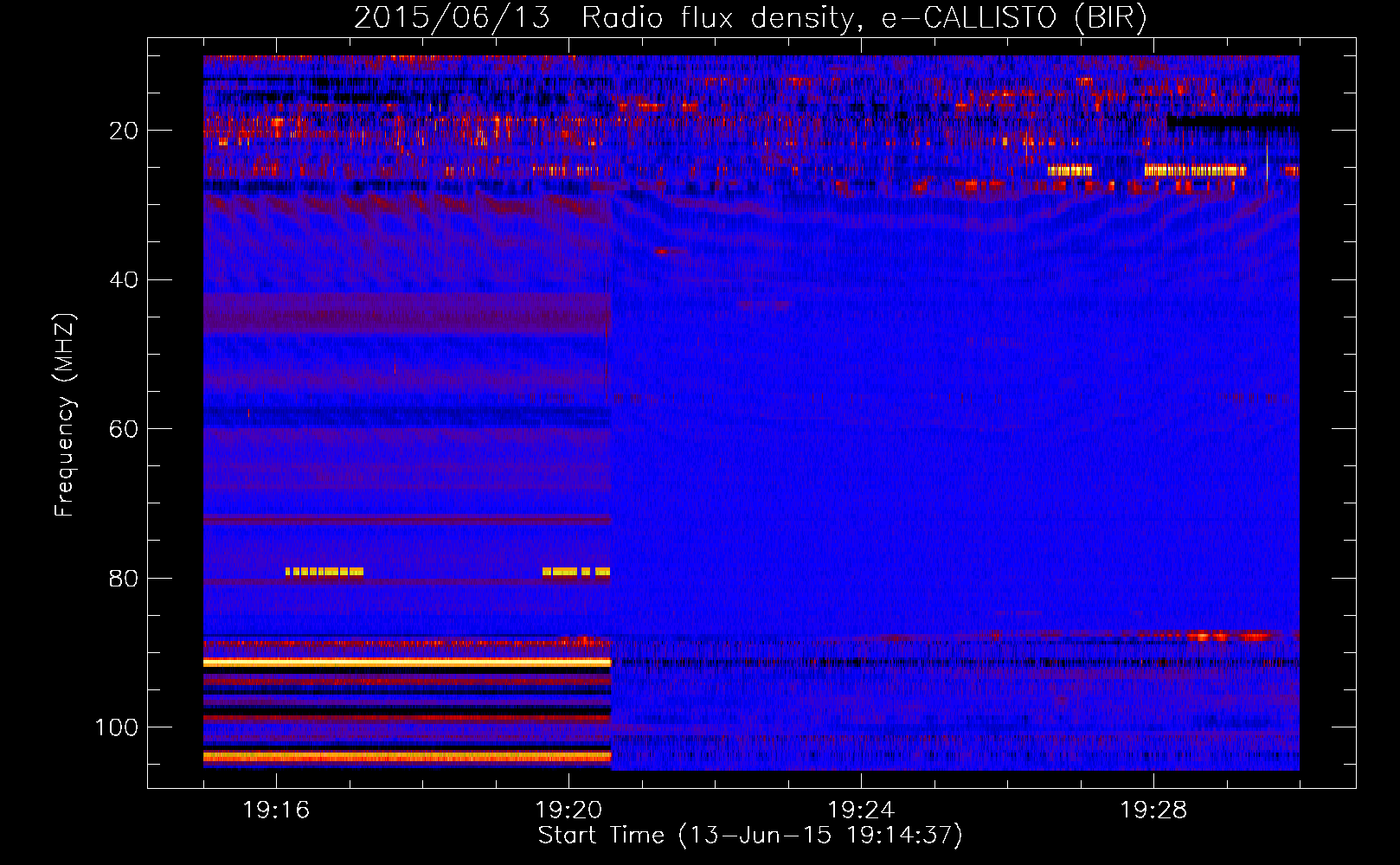The width and height of the screenshot is (1400, 865).
Task: Click the 19:24 time tick label
Action: (x=861, y=811)
